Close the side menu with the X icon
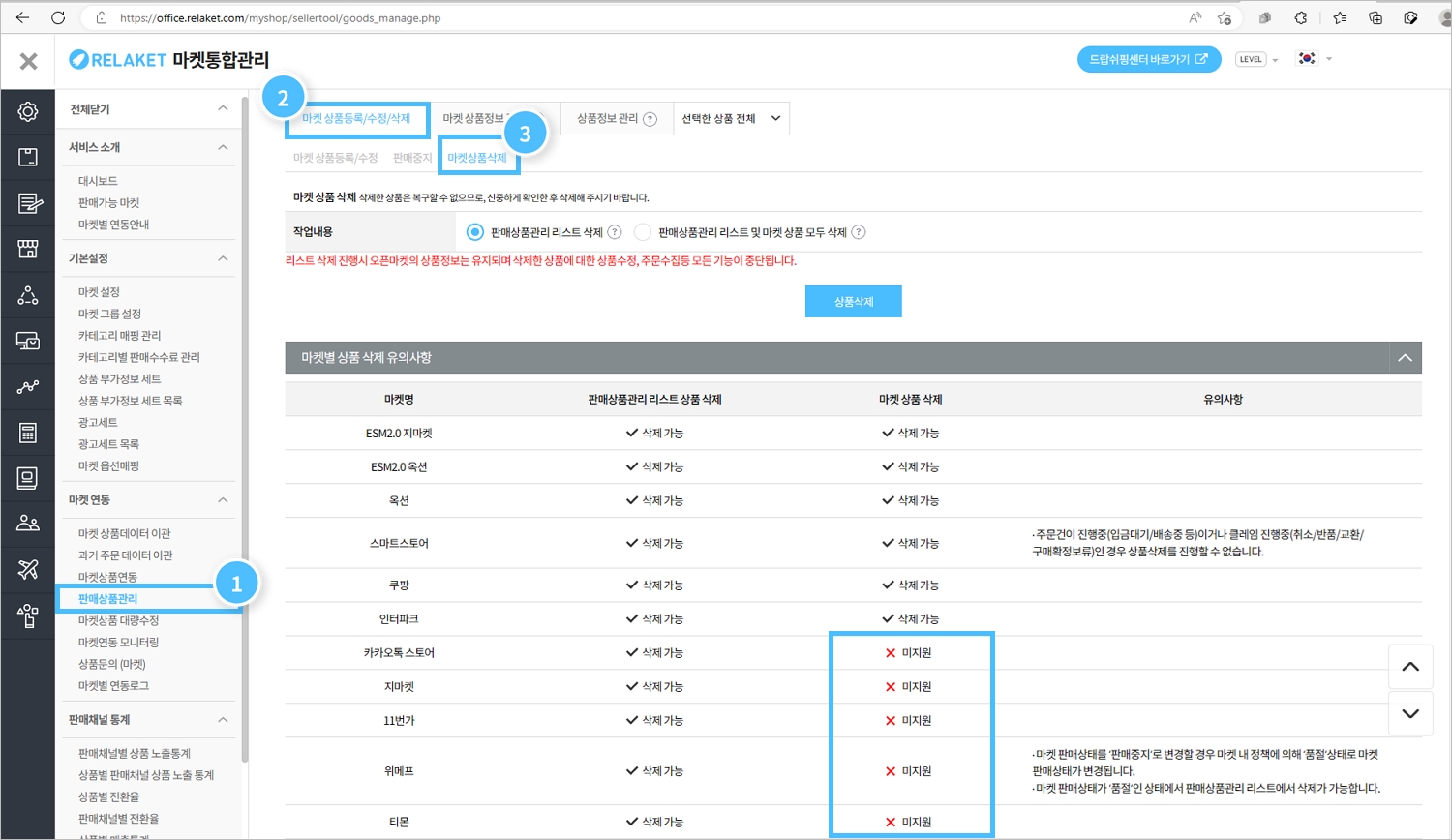This screenshot has height=840, width=1452. point(28,61)
